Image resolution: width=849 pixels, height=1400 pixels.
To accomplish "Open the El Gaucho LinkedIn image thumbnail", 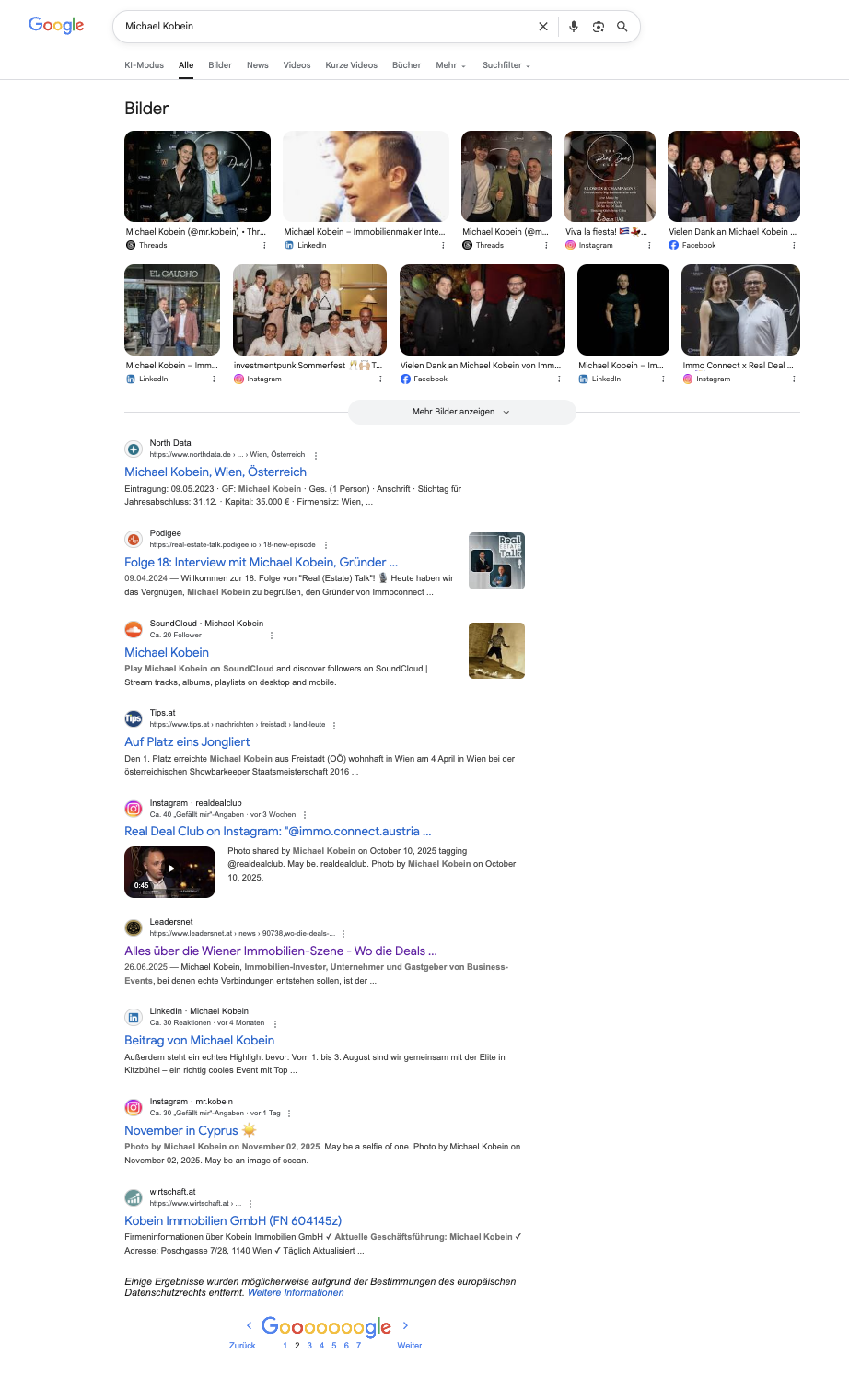I will [172, 309].
